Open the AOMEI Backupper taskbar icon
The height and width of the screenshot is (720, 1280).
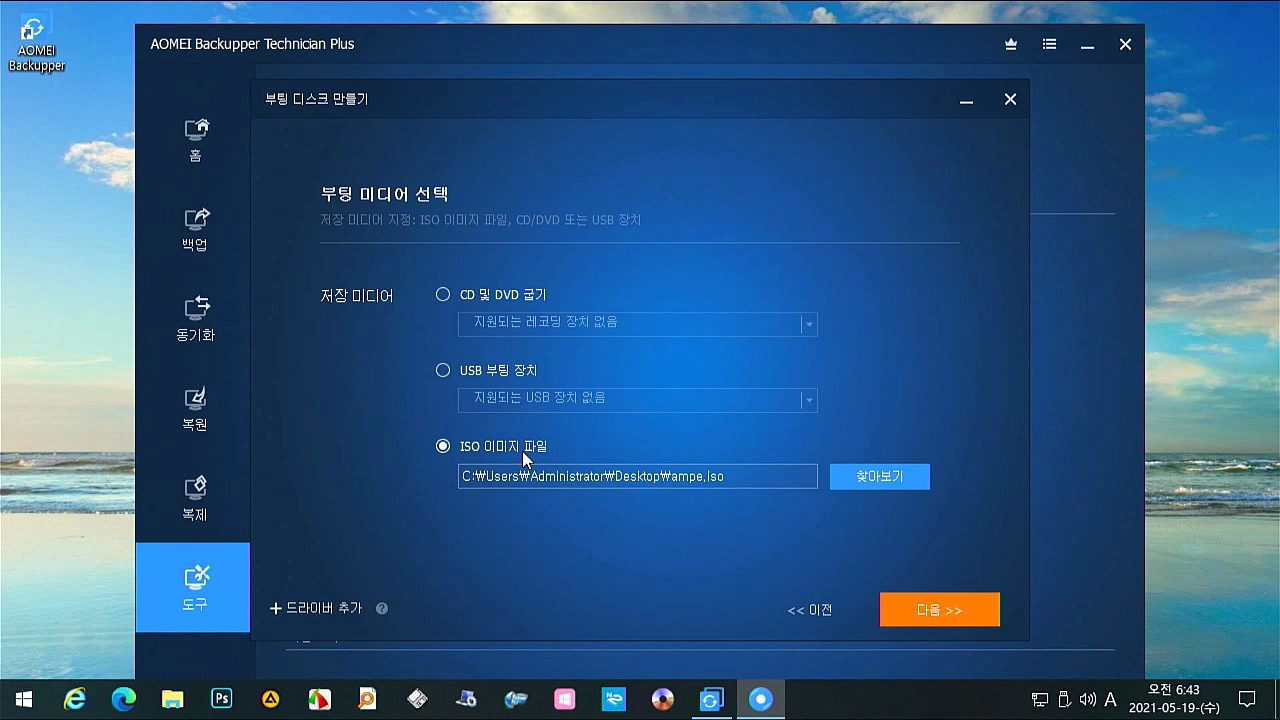711,699
